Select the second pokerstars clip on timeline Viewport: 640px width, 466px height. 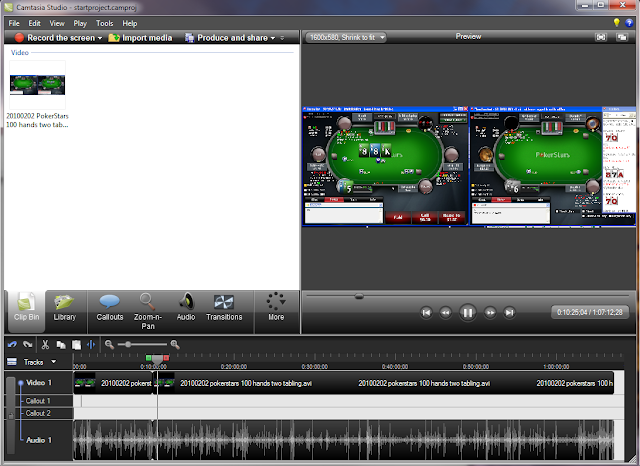pos(384,383)
